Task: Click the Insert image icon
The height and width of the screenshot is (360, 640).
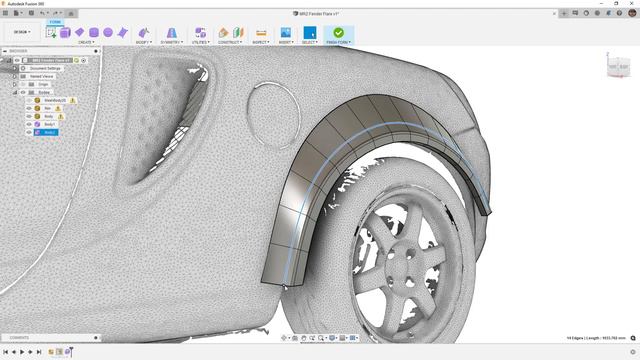Action: pos(286,33)
